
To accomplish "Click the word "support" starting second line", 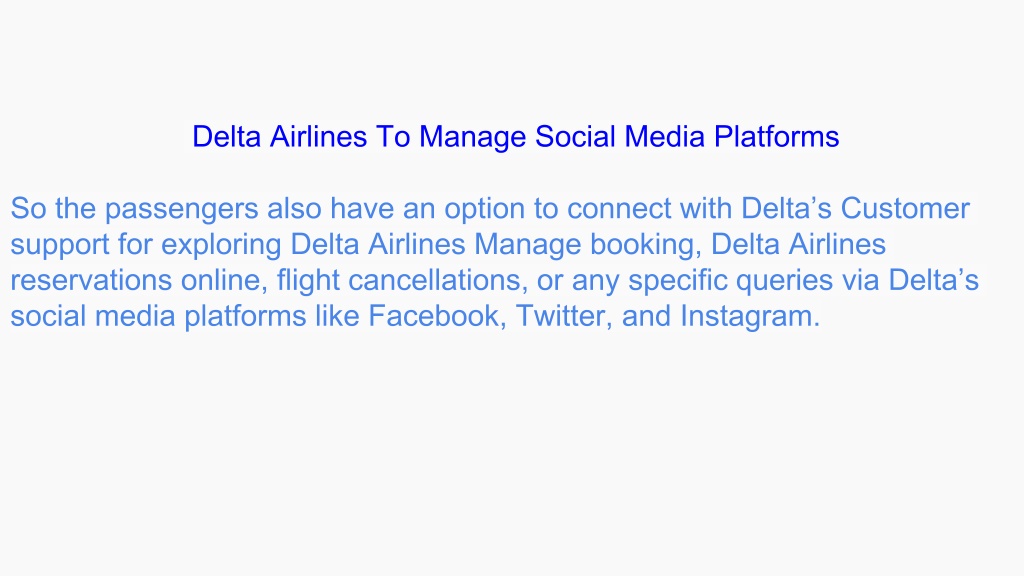I will [x=59, y=246].
